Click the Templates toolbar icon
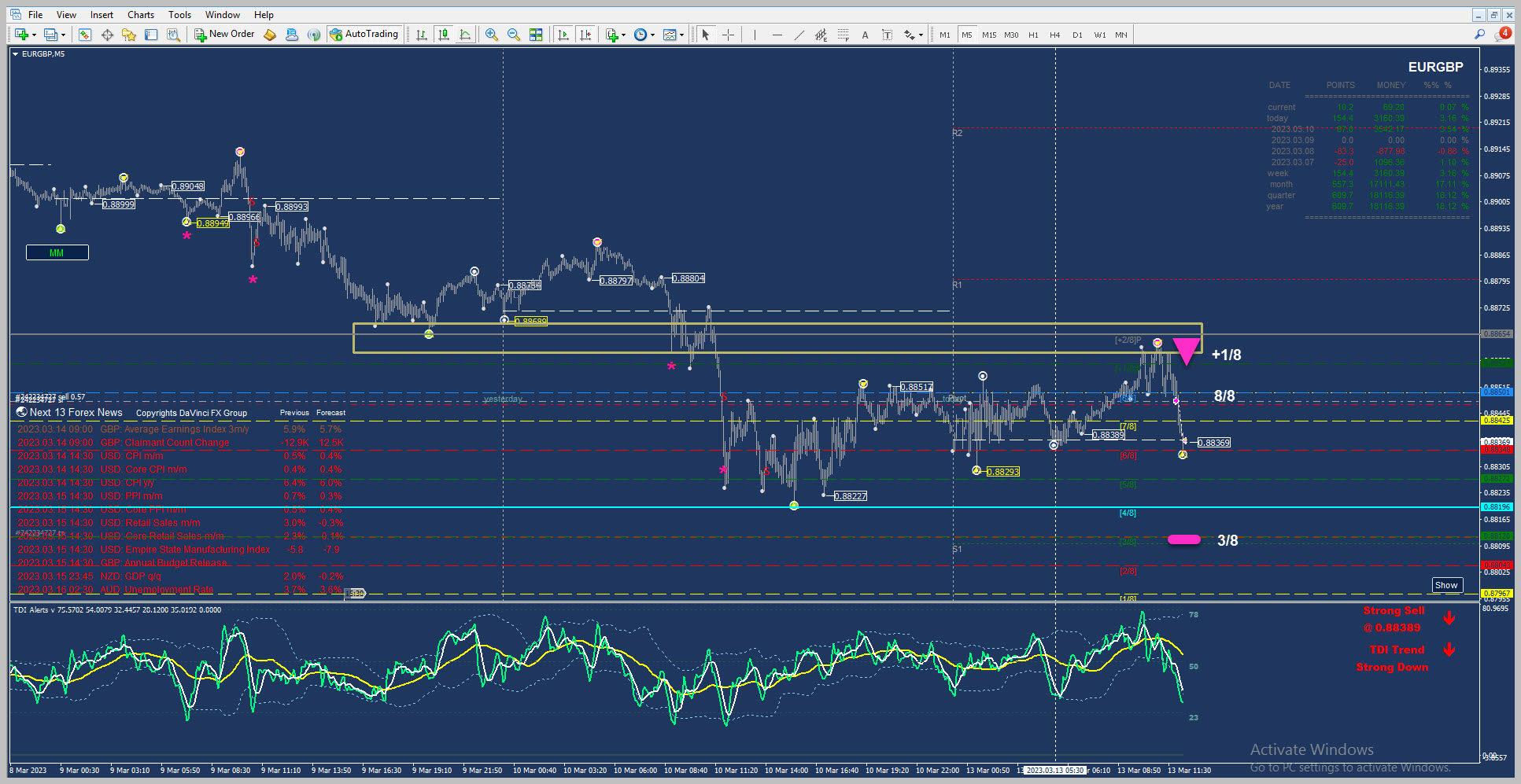 click(670, 35)
